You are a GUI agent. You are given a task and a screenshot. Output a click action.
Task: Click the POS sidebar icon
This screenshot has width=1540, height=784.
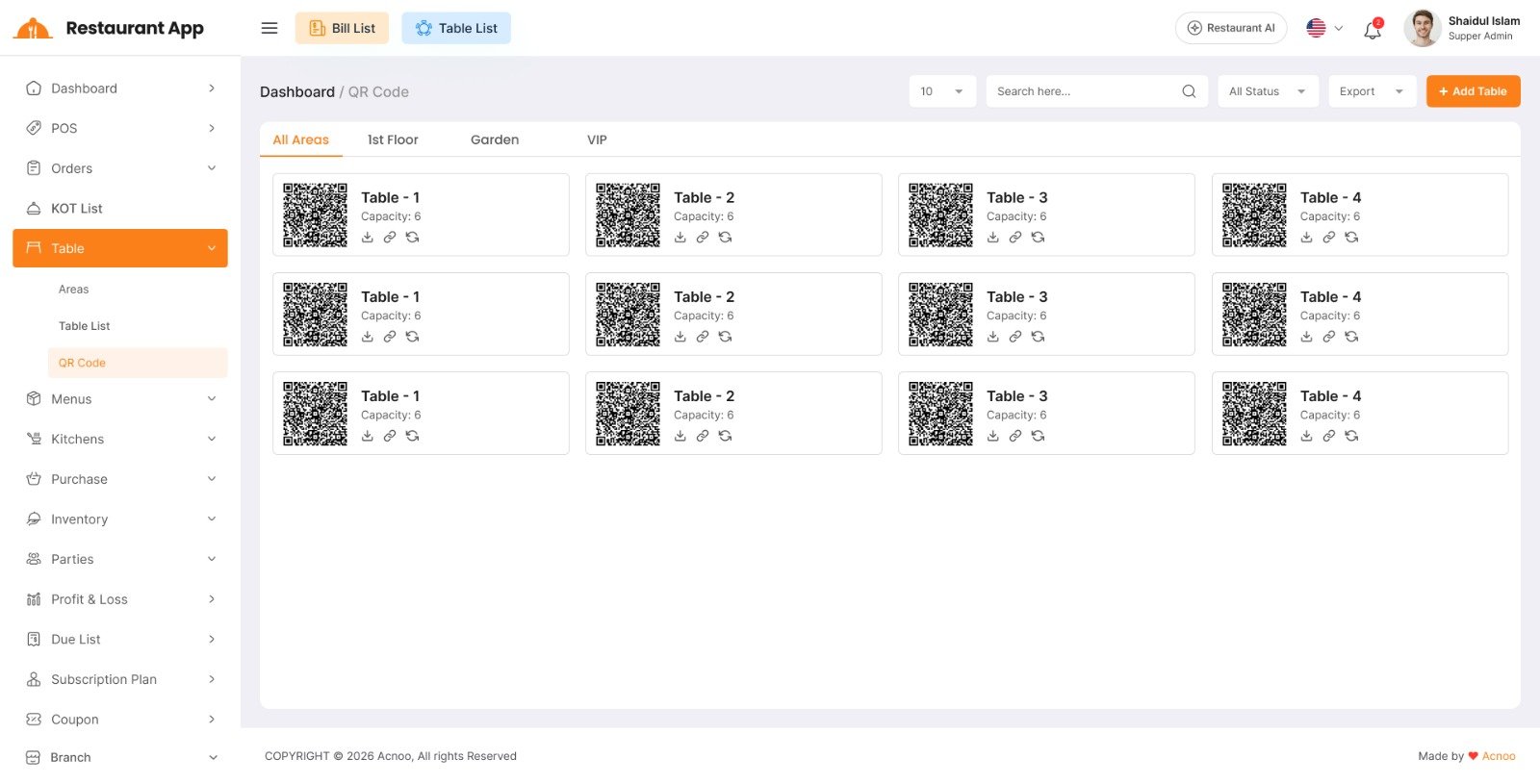(x=34, y=128)
